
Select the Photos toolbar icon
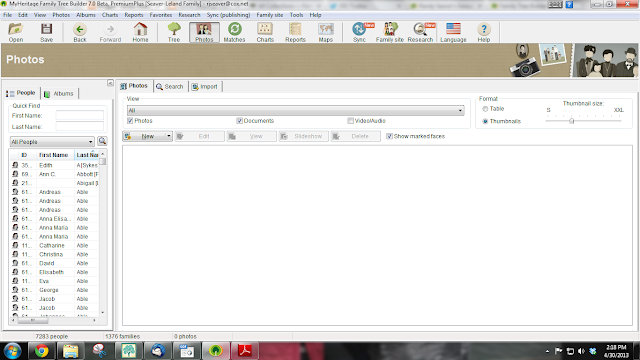coord(204,32)
